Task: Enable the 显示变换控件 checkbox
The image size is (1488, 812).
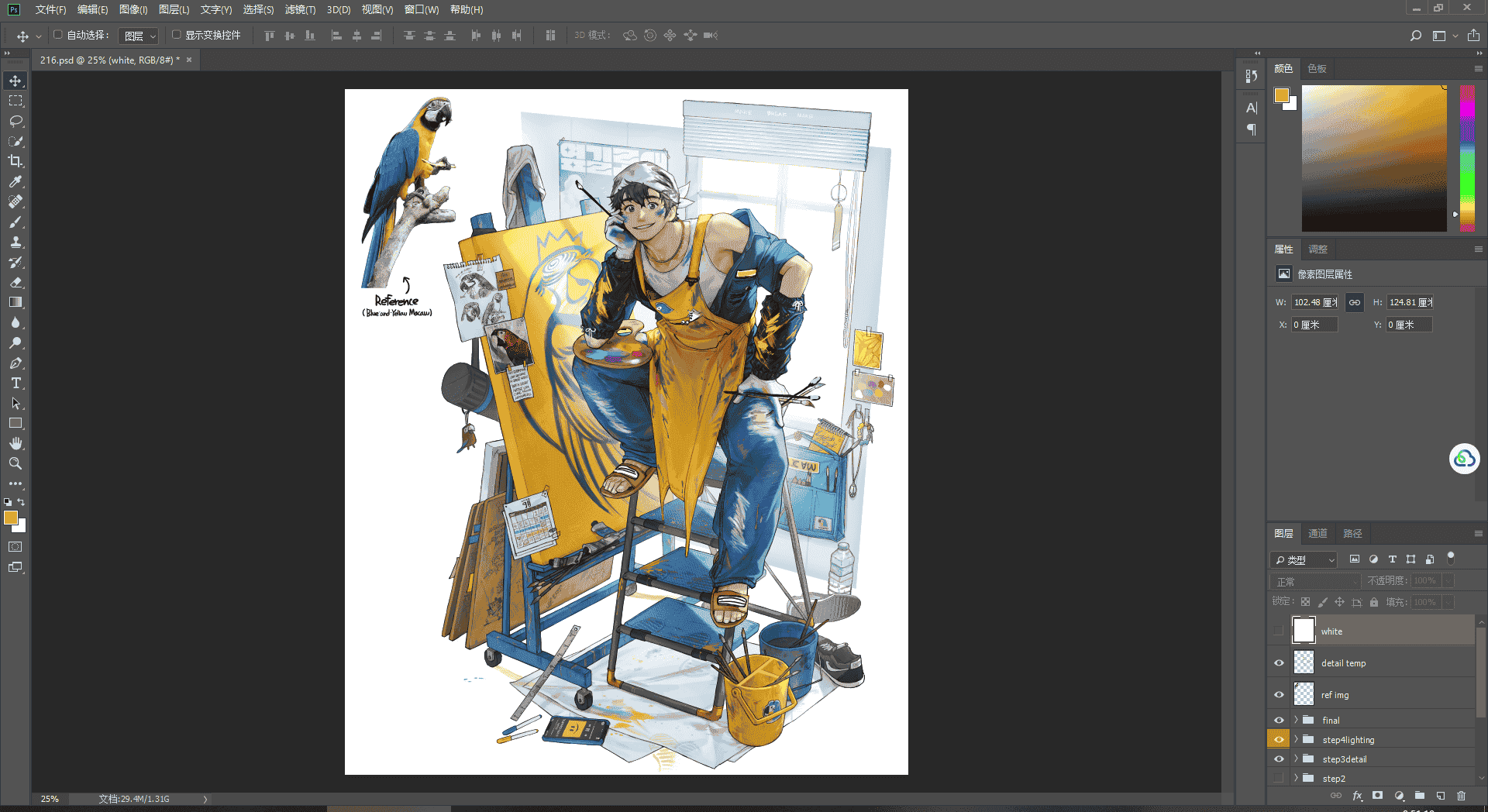Action: coord(176,35)
